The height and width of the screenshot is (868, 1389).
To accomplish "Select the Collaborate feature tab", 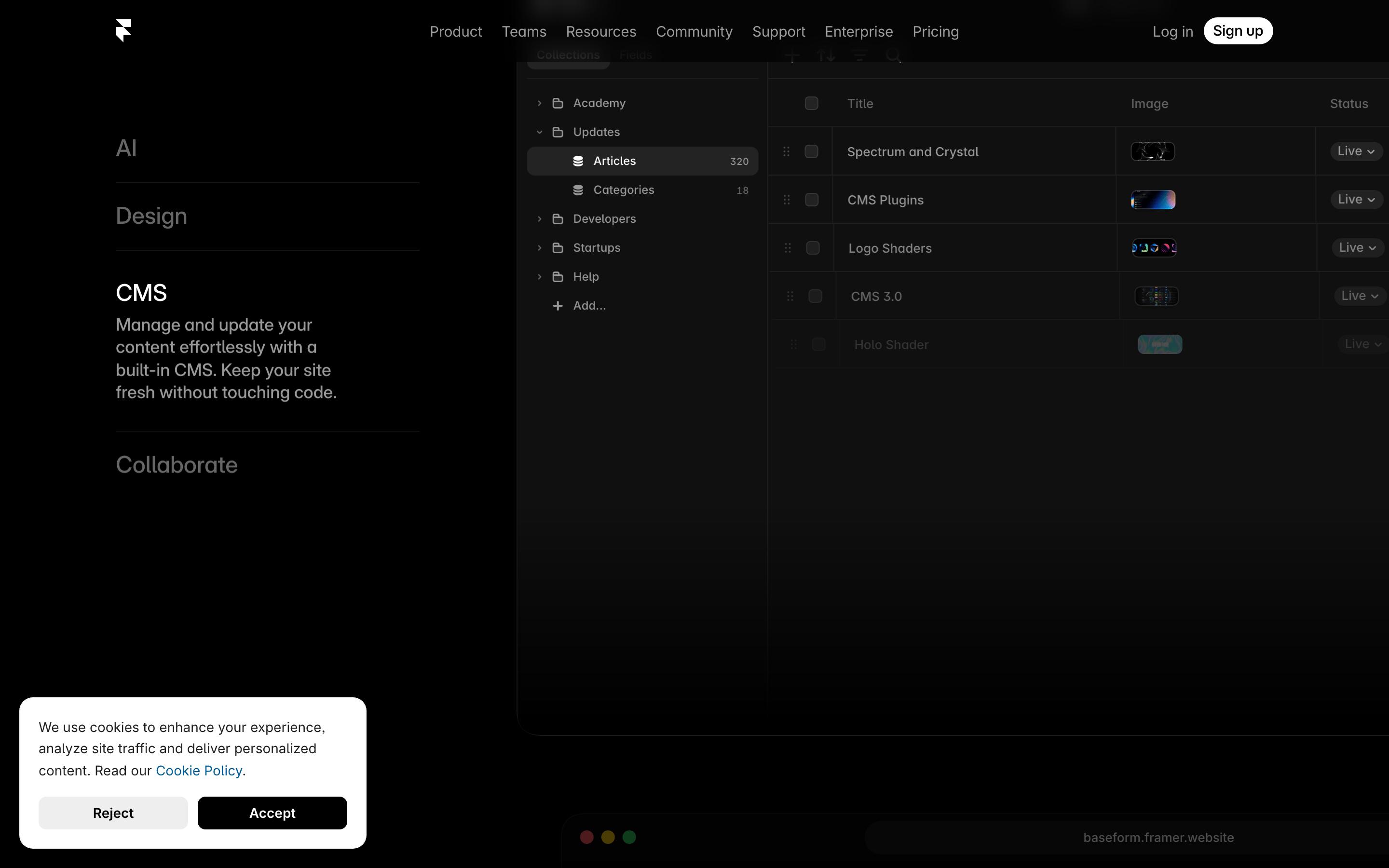I will click(177, 465).
